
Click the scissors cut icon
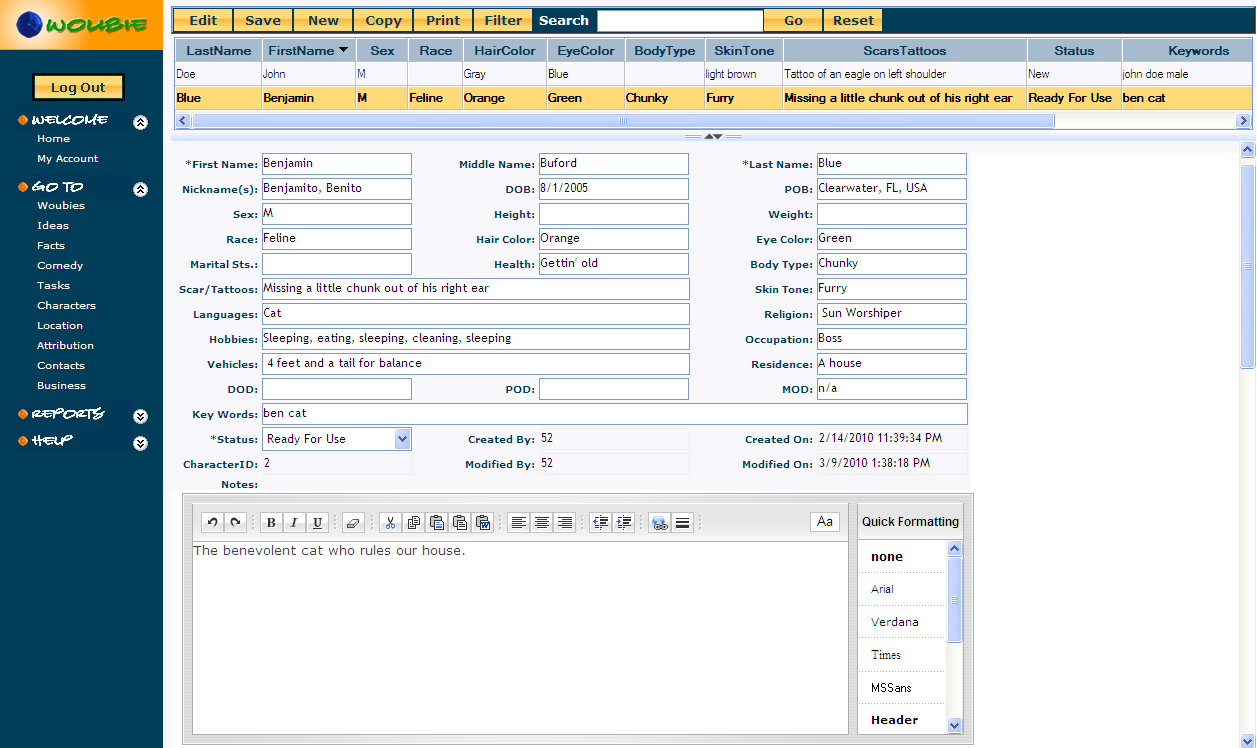(390, 522)
